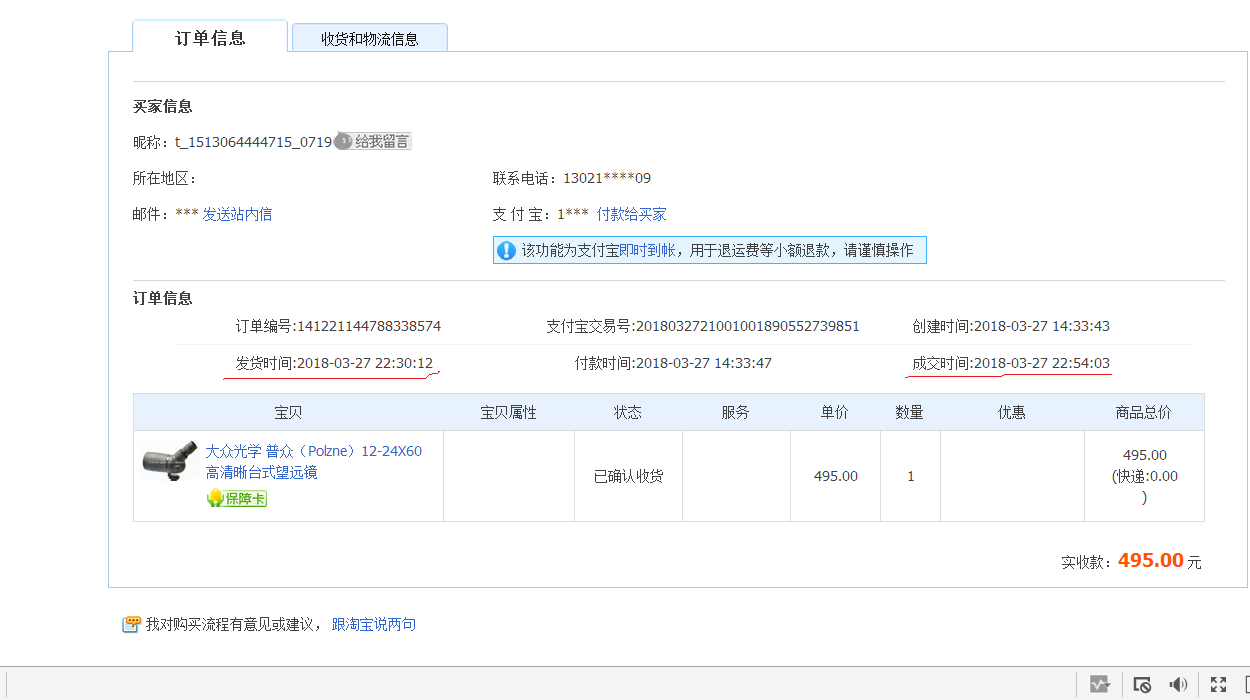The height and width of the screenshot is (700, 1250).
Task: Click the 付款给买家 link
Action: pos(631,214)
